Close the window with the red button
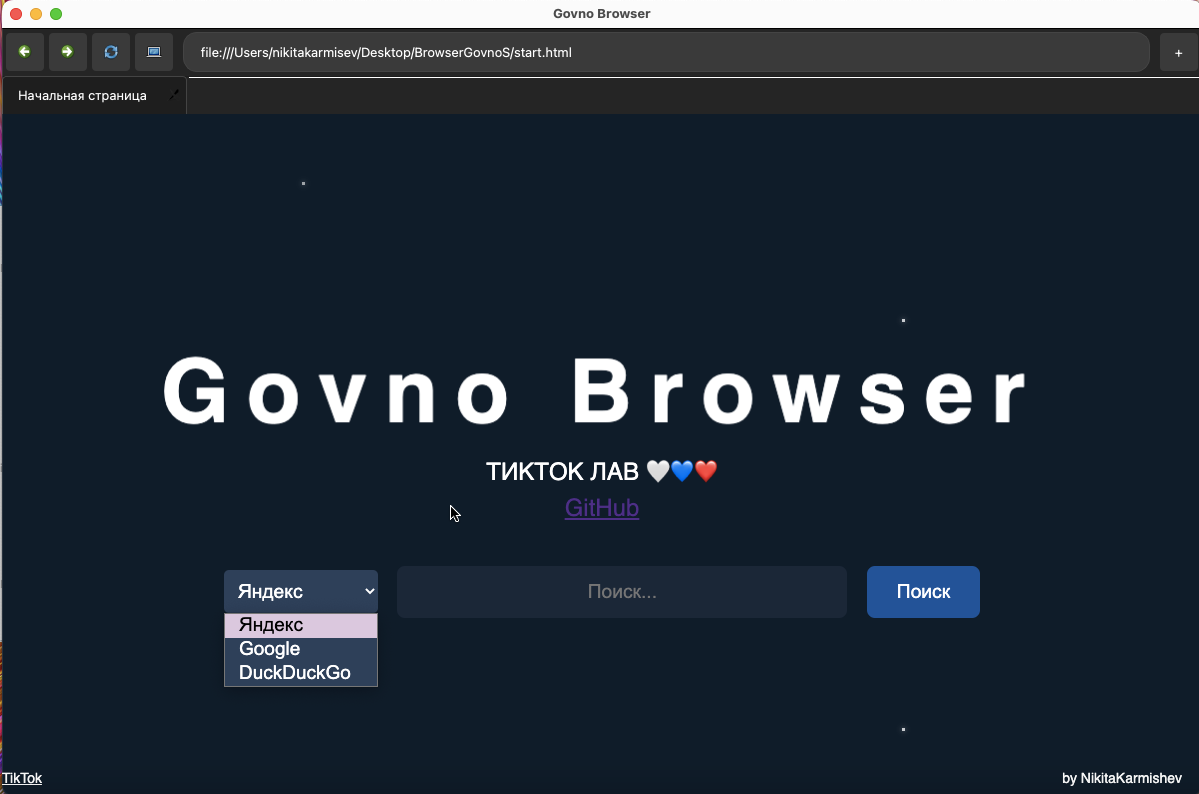The height and width of the screenshot is (794, 1199). coord(15,14)
